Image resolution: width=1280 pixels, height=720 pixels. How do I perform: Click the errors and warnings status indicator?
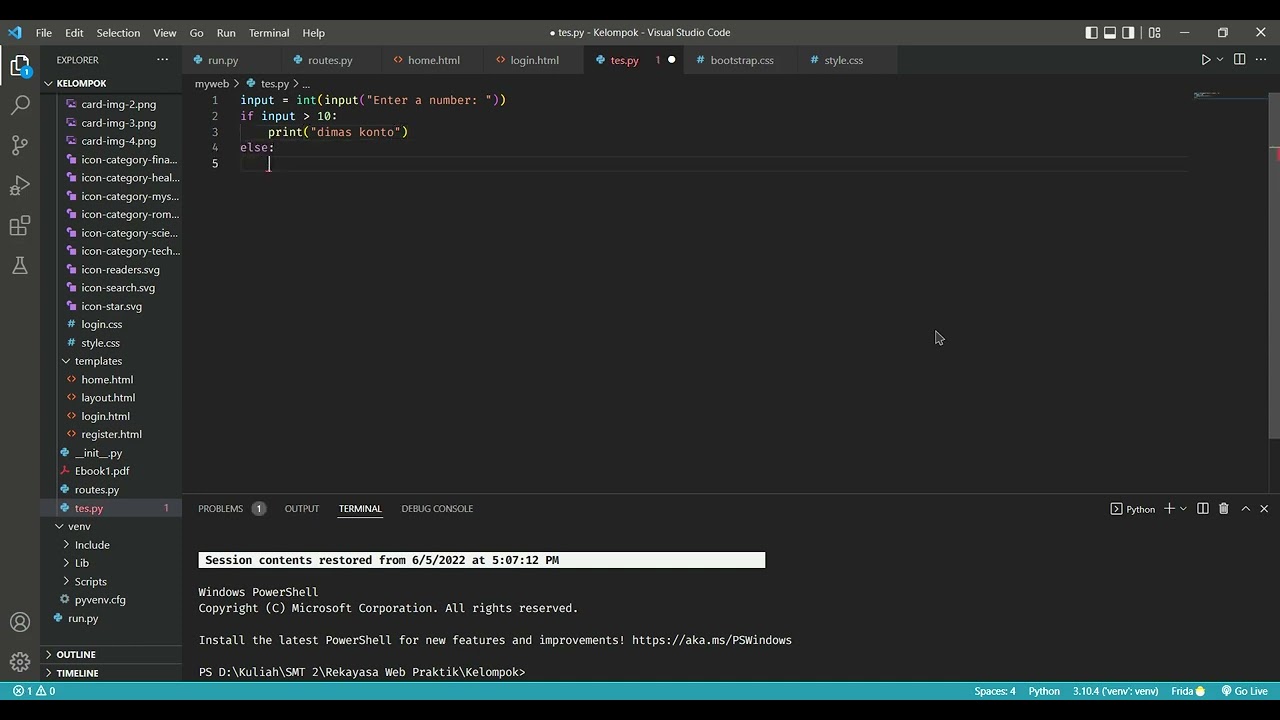[34, 691]
